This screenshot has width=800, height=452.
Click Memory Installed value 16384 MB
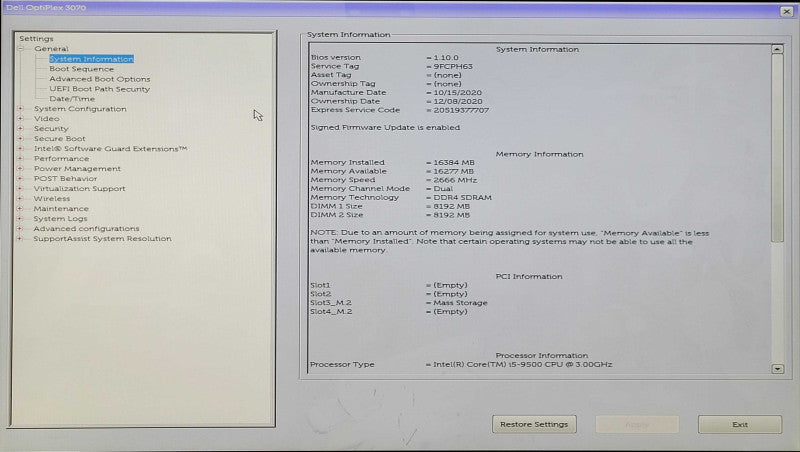(x=454, y=163)
